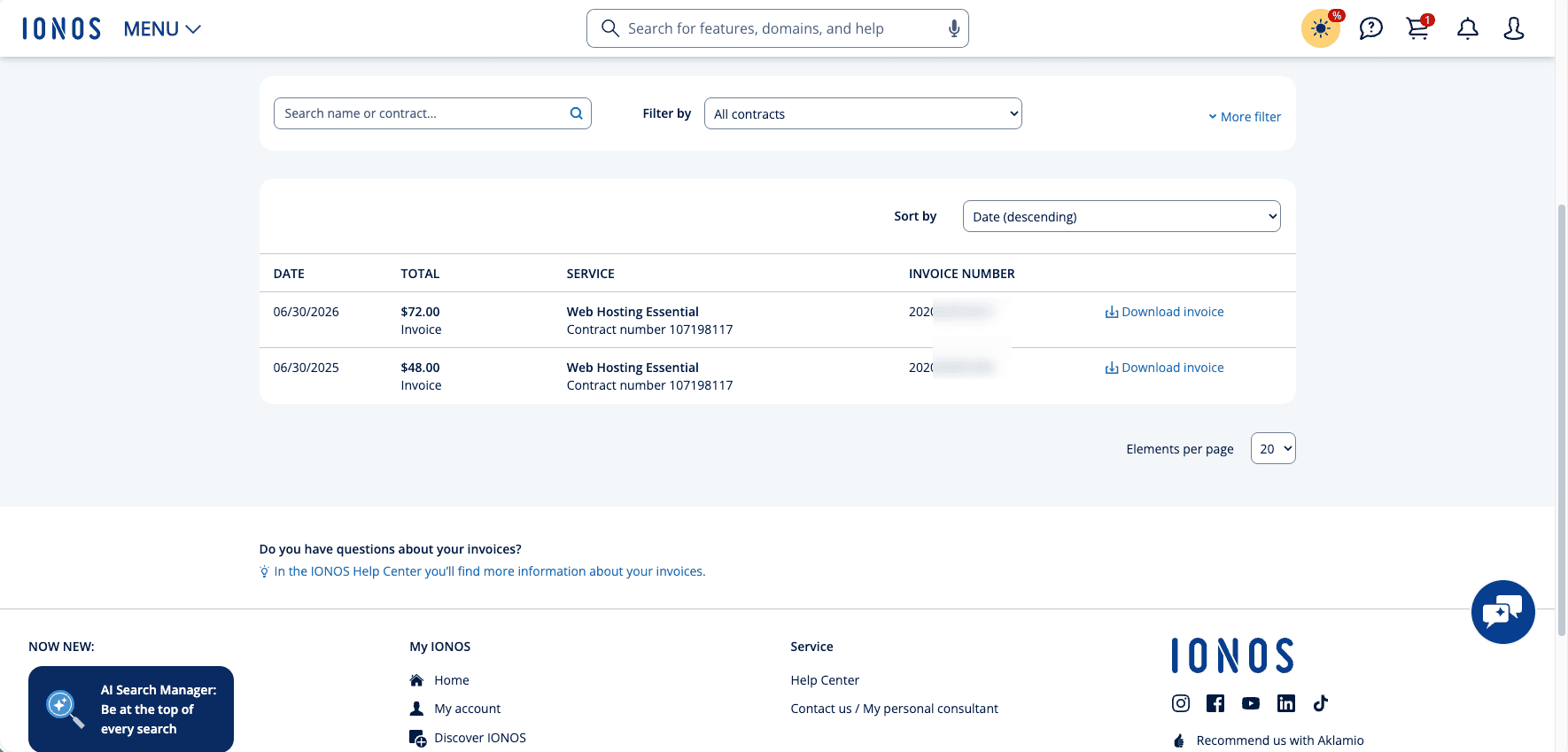Open IONOS Facebook page
The height and width of the screenshot is (752, 1568).
coord(1215,703)
